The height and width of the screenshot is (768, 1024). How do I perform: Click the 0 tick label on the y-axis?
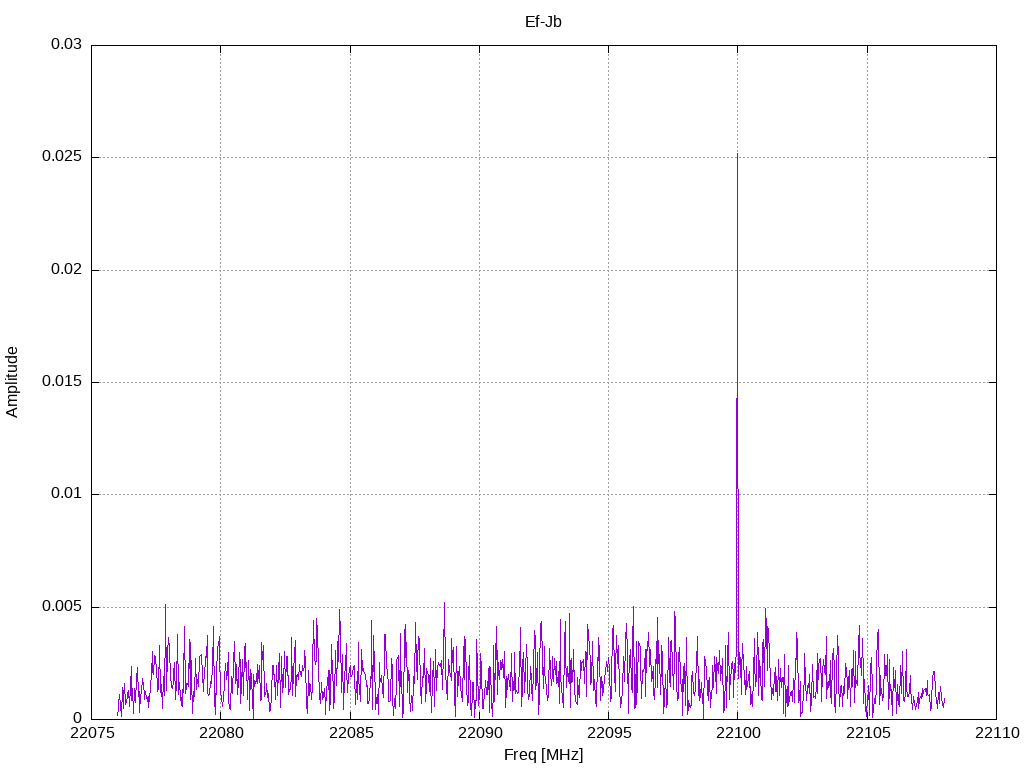(x=77, y=718)
